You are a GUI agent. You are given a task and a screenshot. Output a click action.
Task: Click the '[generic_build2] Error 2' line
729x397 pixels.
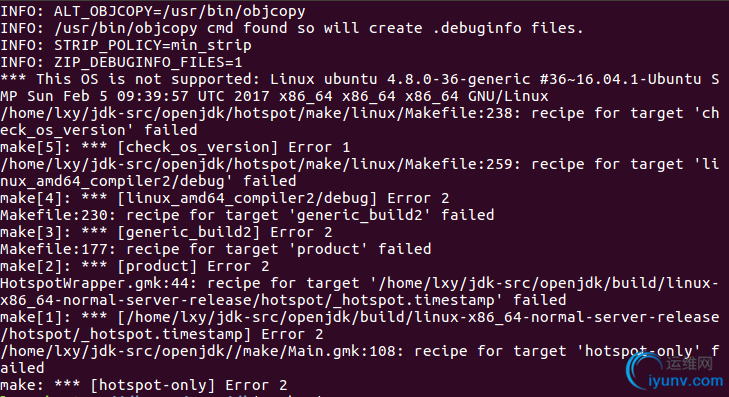166,232
